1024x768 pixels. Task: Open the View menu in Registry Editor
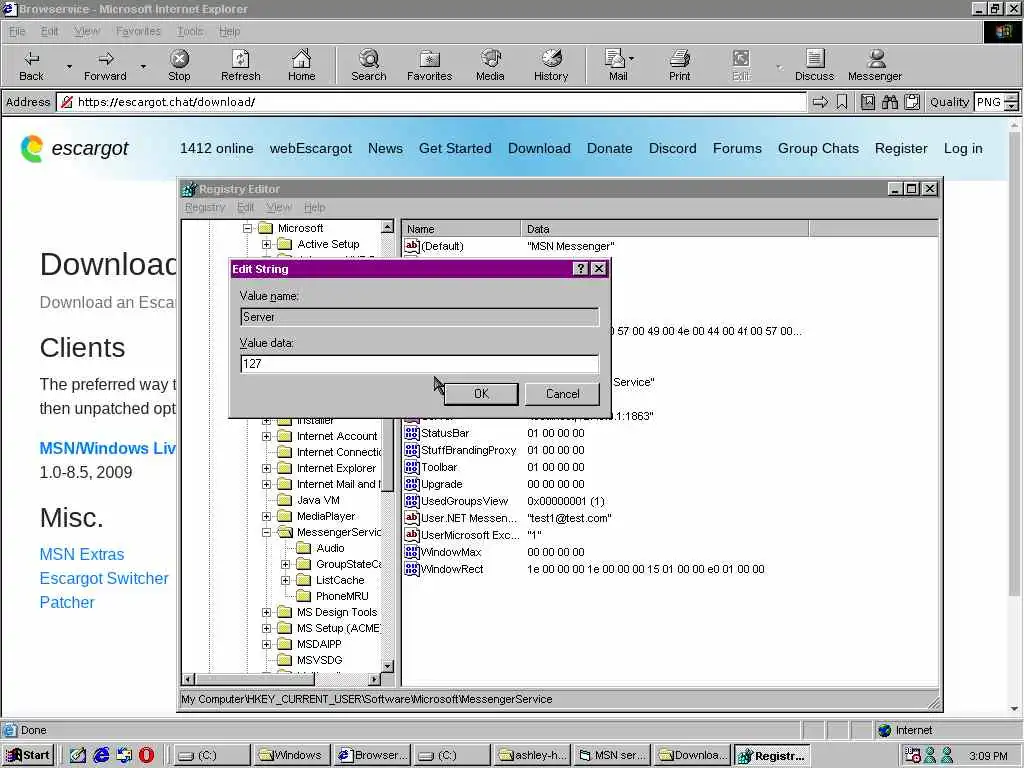pyautogui.click(x=279, y=207)
